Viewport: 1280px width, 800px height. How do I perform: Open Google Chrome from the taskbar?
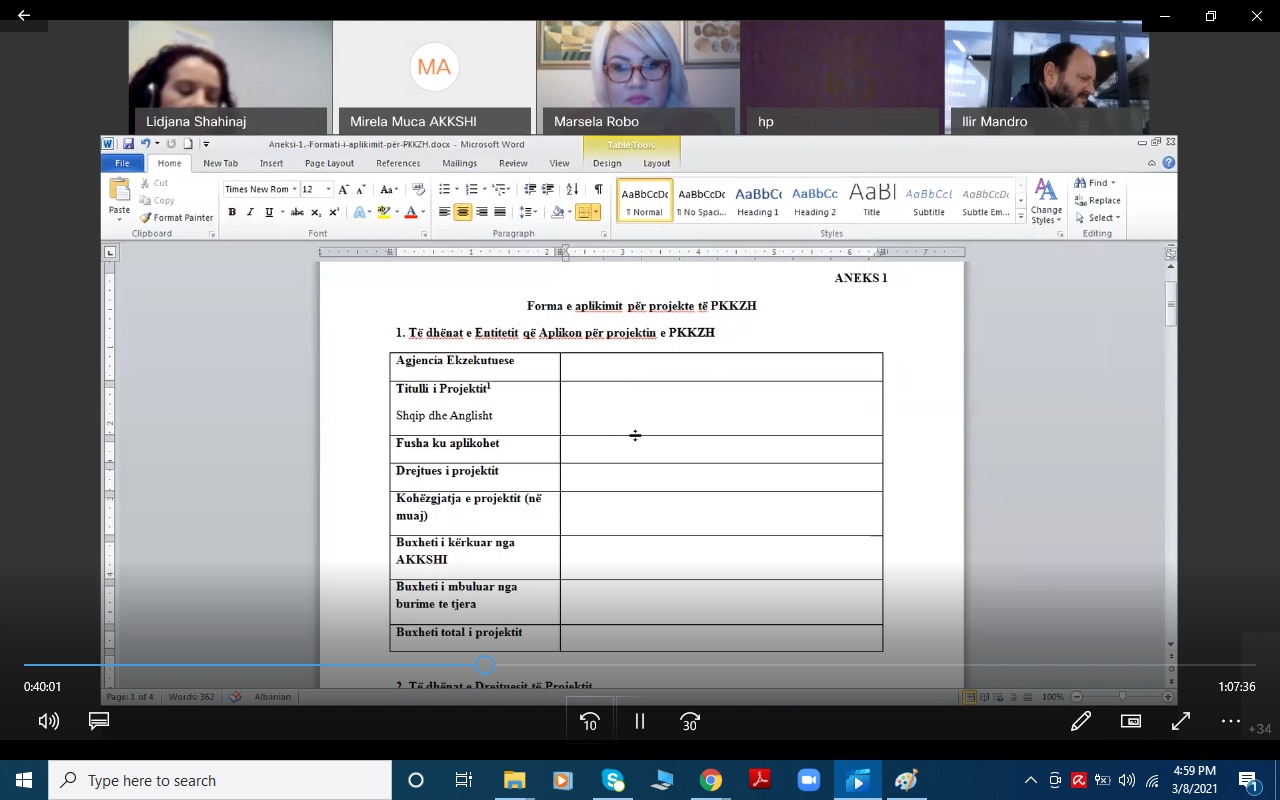tap(711, 780)
